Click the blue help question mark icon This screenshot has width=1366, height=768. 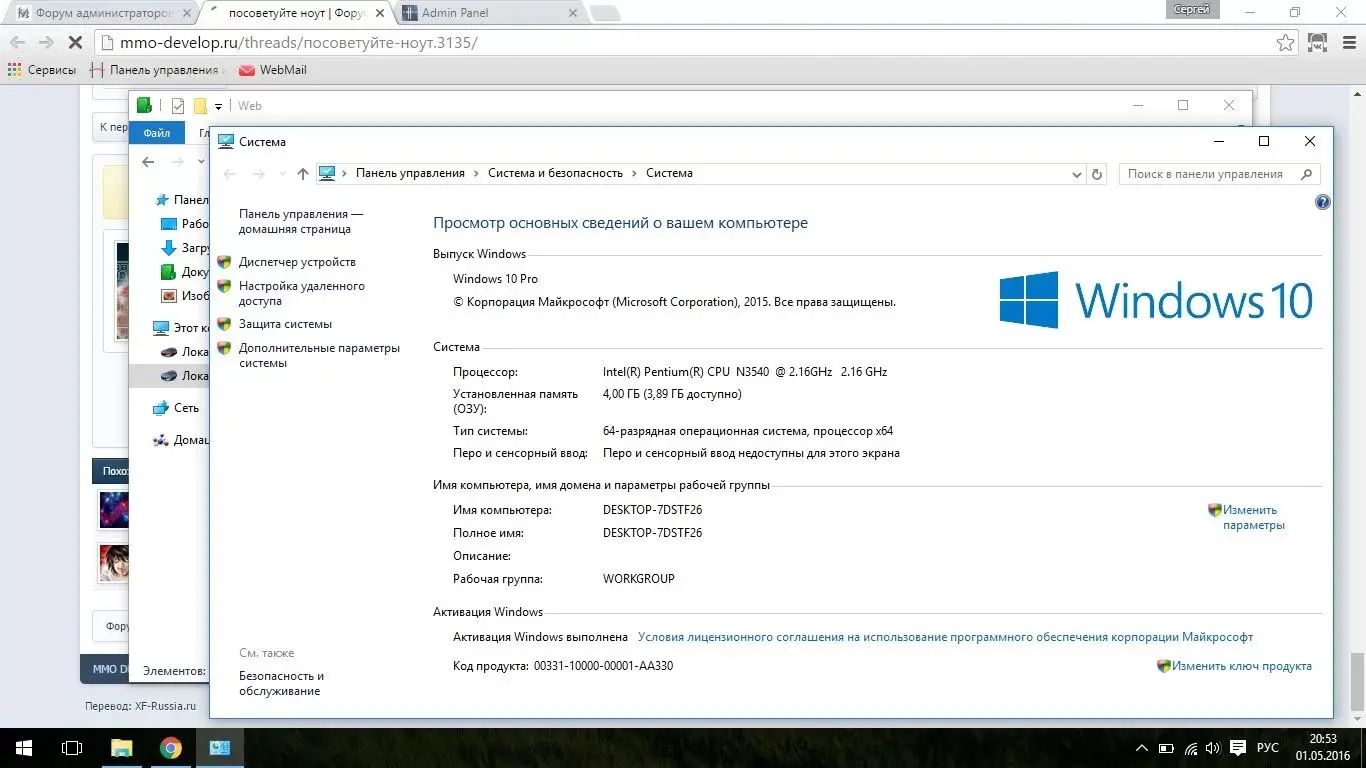click(x=1323, y=202)
